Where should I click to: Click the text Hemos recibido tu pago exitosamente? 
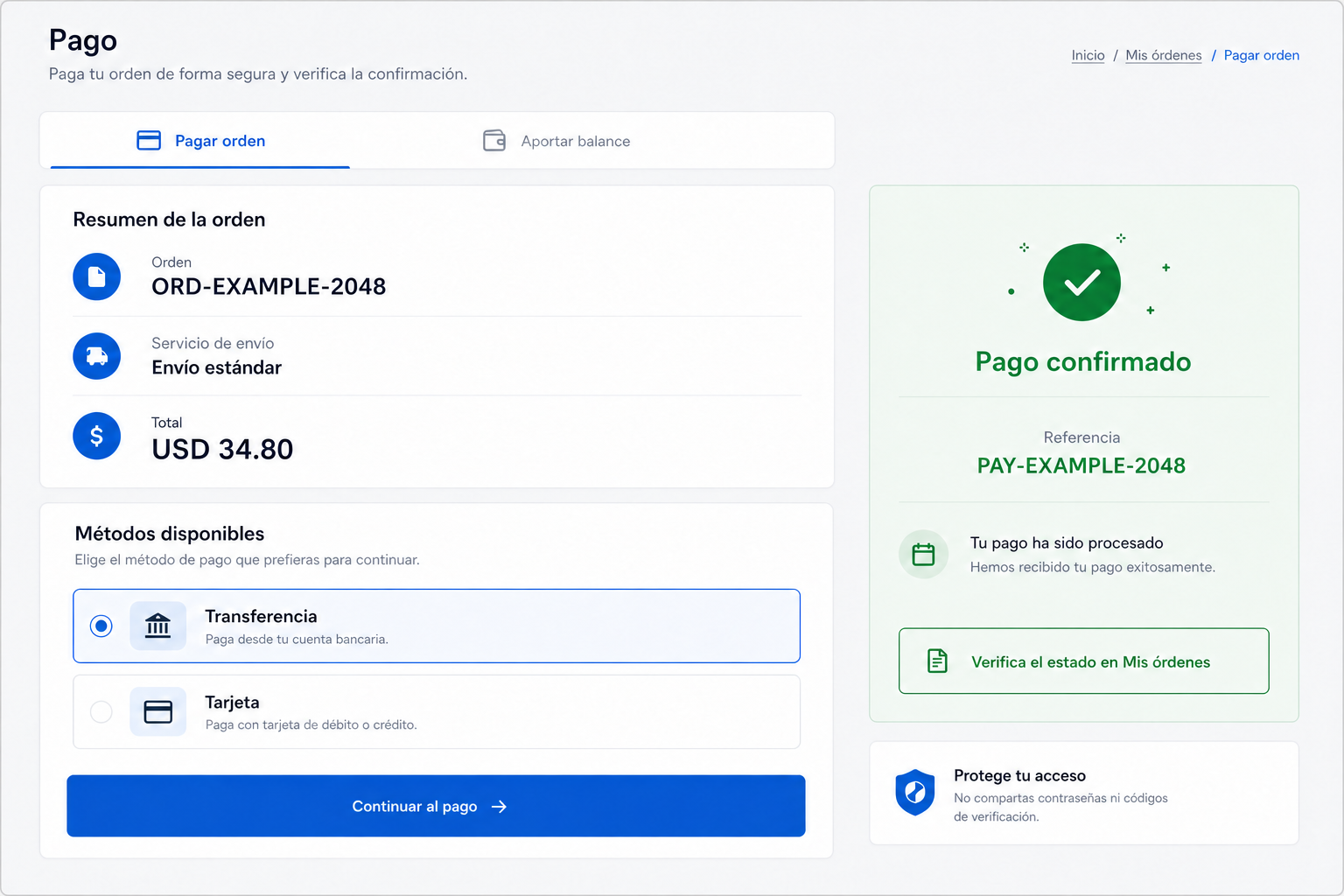pos(1093,567)
